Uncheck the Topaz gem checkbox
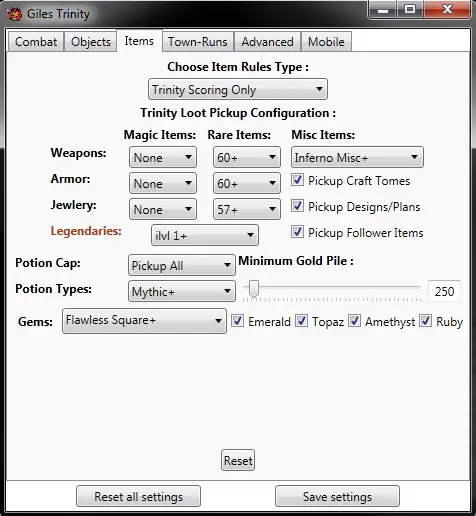The width and height of the screenshot is (476, 516). tap(301, 321)
